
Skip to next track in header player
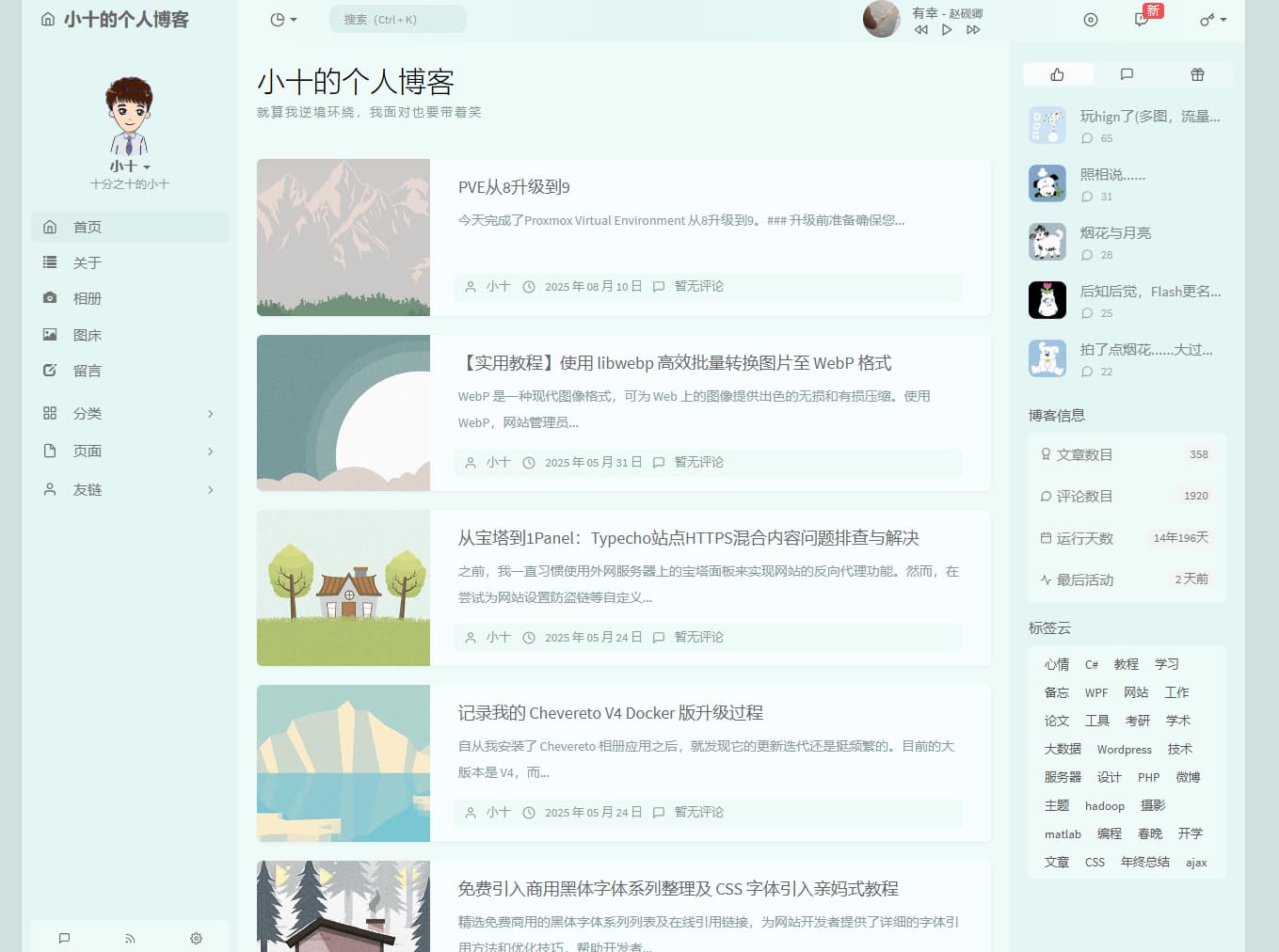pos(973,29)
